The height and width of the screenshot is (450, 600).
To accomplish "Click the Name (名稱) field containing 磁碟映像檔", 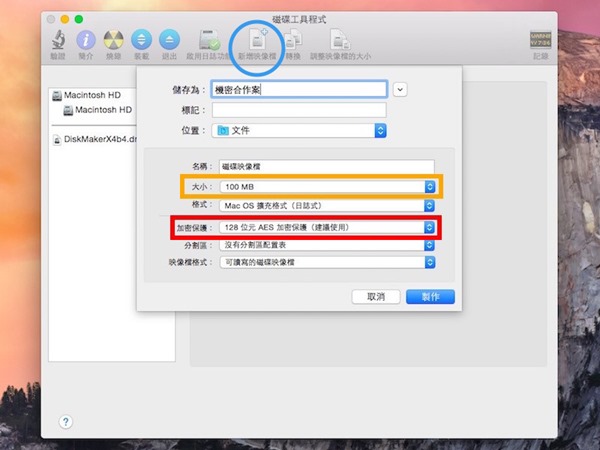I will coord(327,167).
